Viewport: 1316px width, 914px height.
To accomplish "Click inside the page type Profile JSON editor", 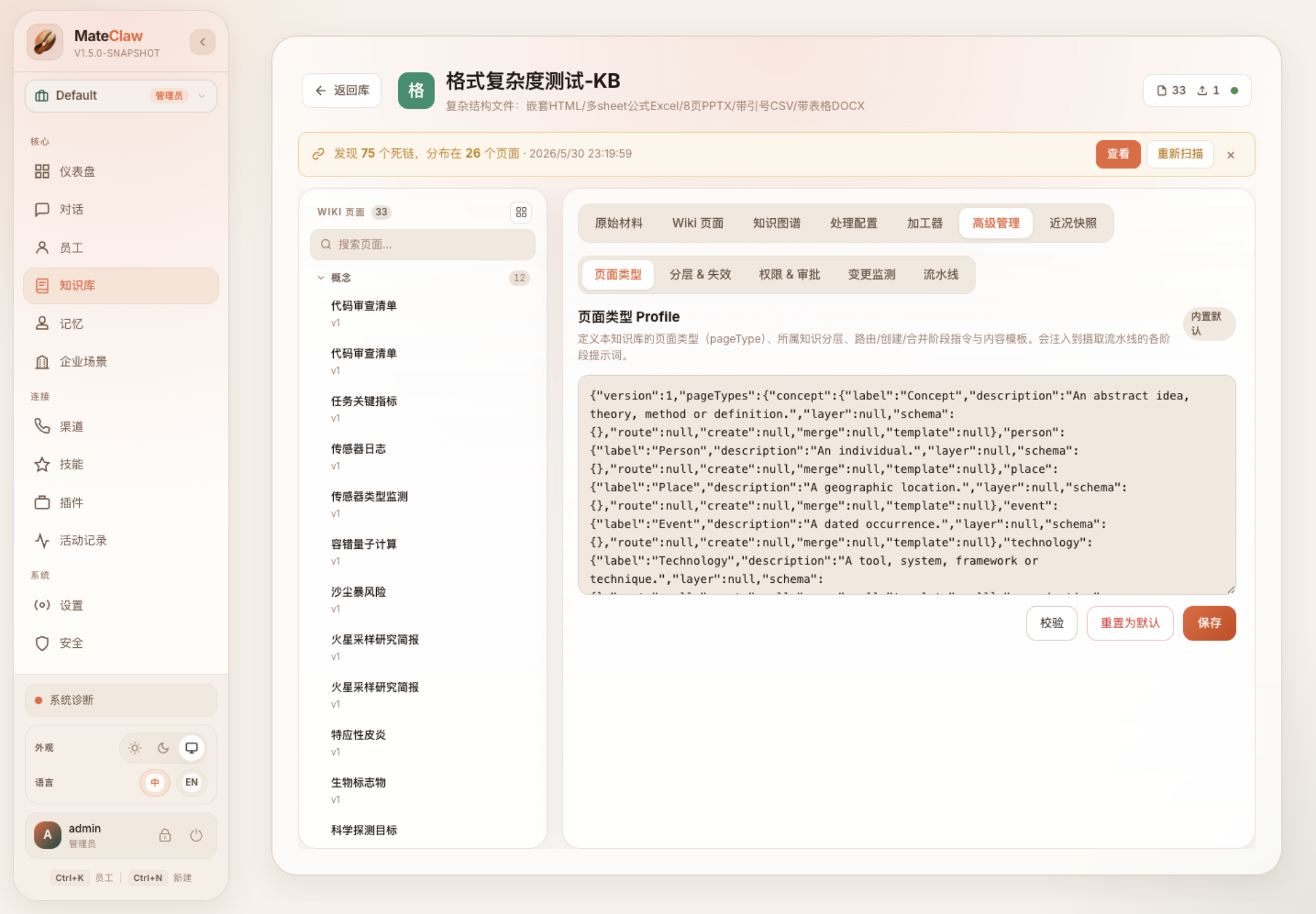I will point(907,484).
